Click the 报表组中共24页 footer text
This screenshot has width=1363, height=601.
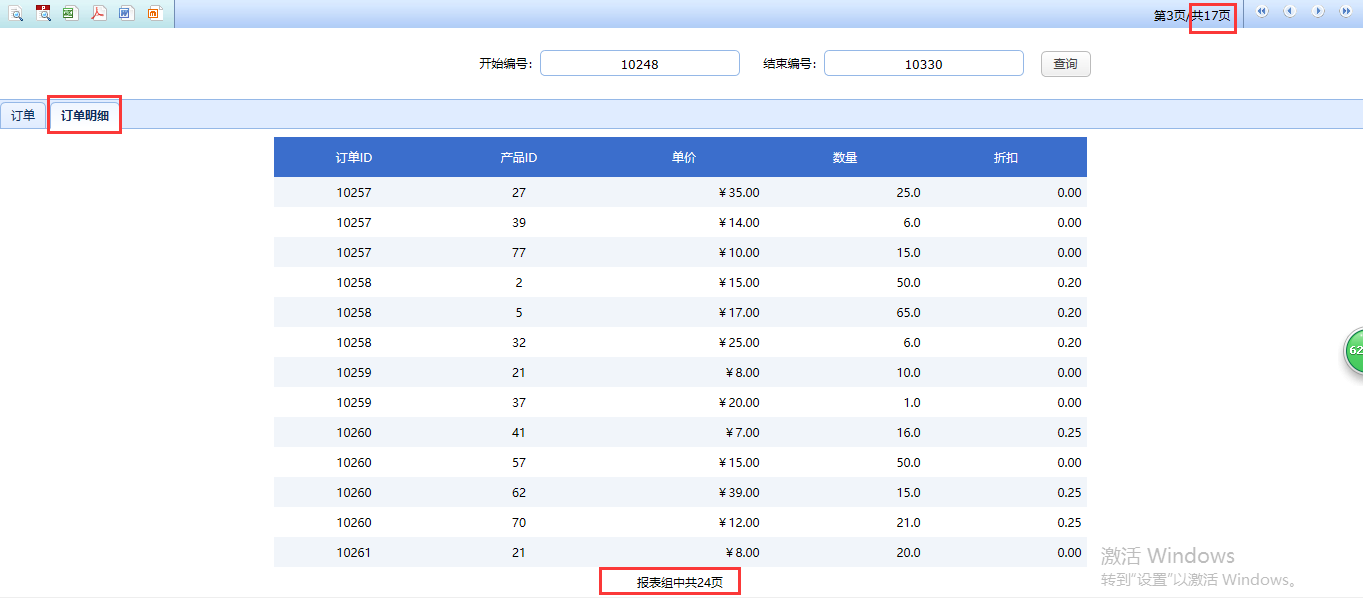pos(669,582)
